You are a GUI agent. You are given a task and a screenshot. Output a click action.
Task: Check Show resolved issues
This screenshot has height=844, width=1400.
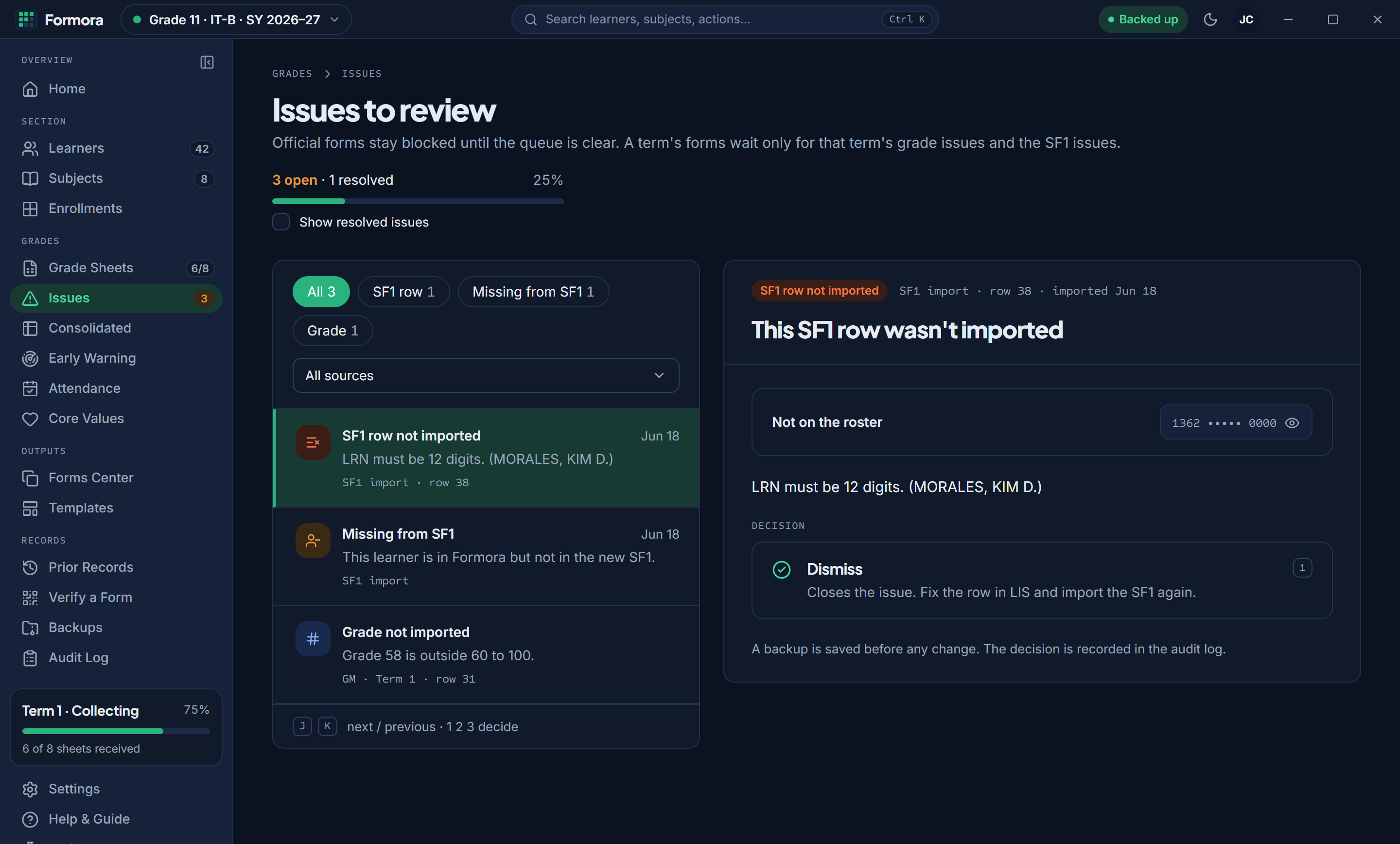coord(280,222)
